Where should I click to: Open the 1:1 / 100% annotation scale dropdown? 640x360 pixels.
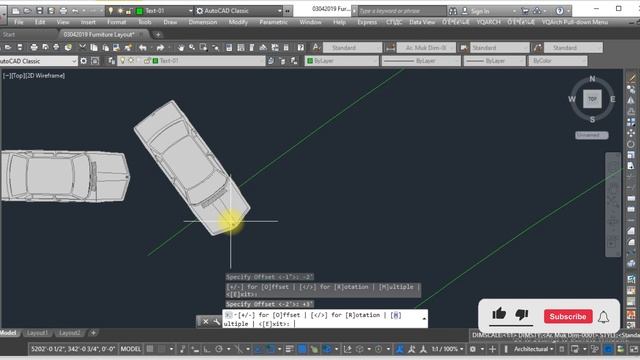(x=447, y=349)
